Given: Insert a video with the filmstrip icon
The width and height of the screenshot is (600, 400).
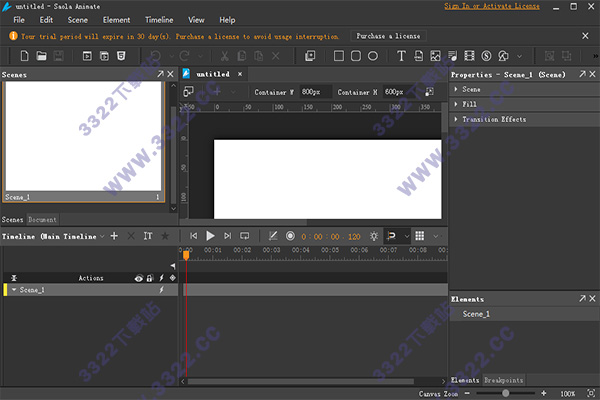Looking at the screenshot, I should [469, 56].
